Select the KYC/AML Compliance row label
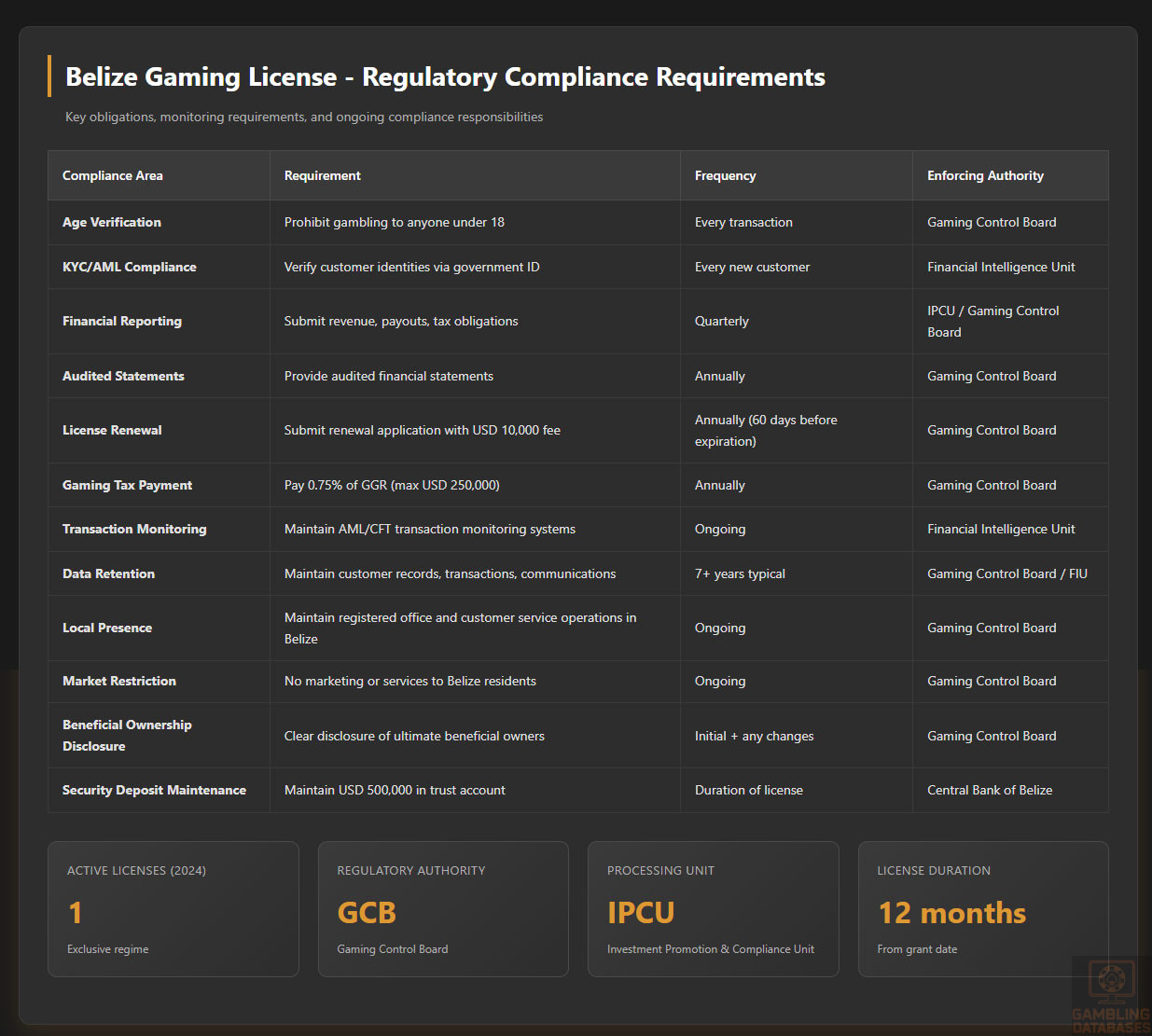The image size is (1152, 1036). click(x=130, y=267)
